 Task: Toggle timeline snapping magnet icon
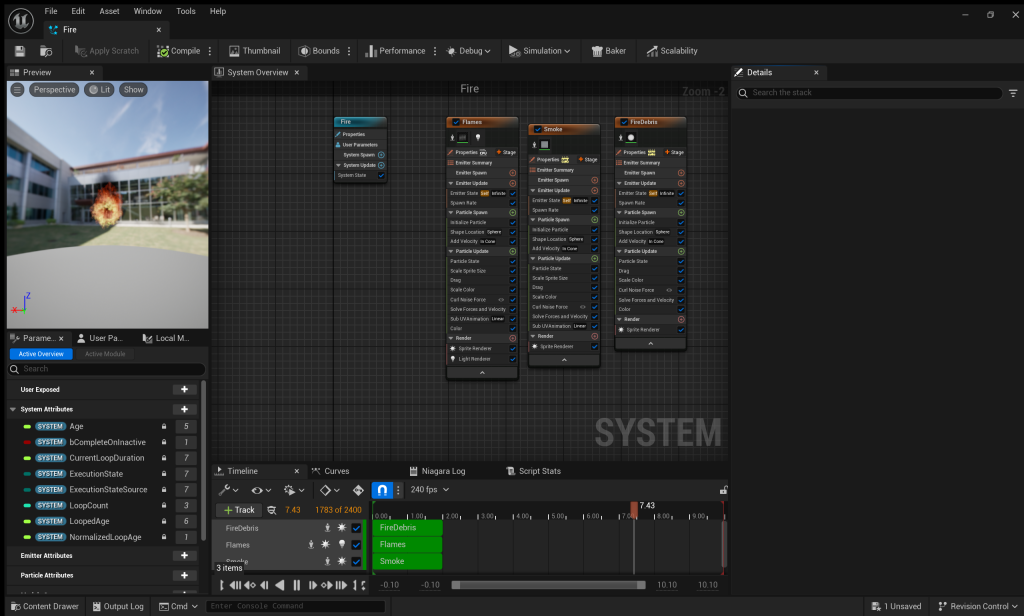[382, 490]
